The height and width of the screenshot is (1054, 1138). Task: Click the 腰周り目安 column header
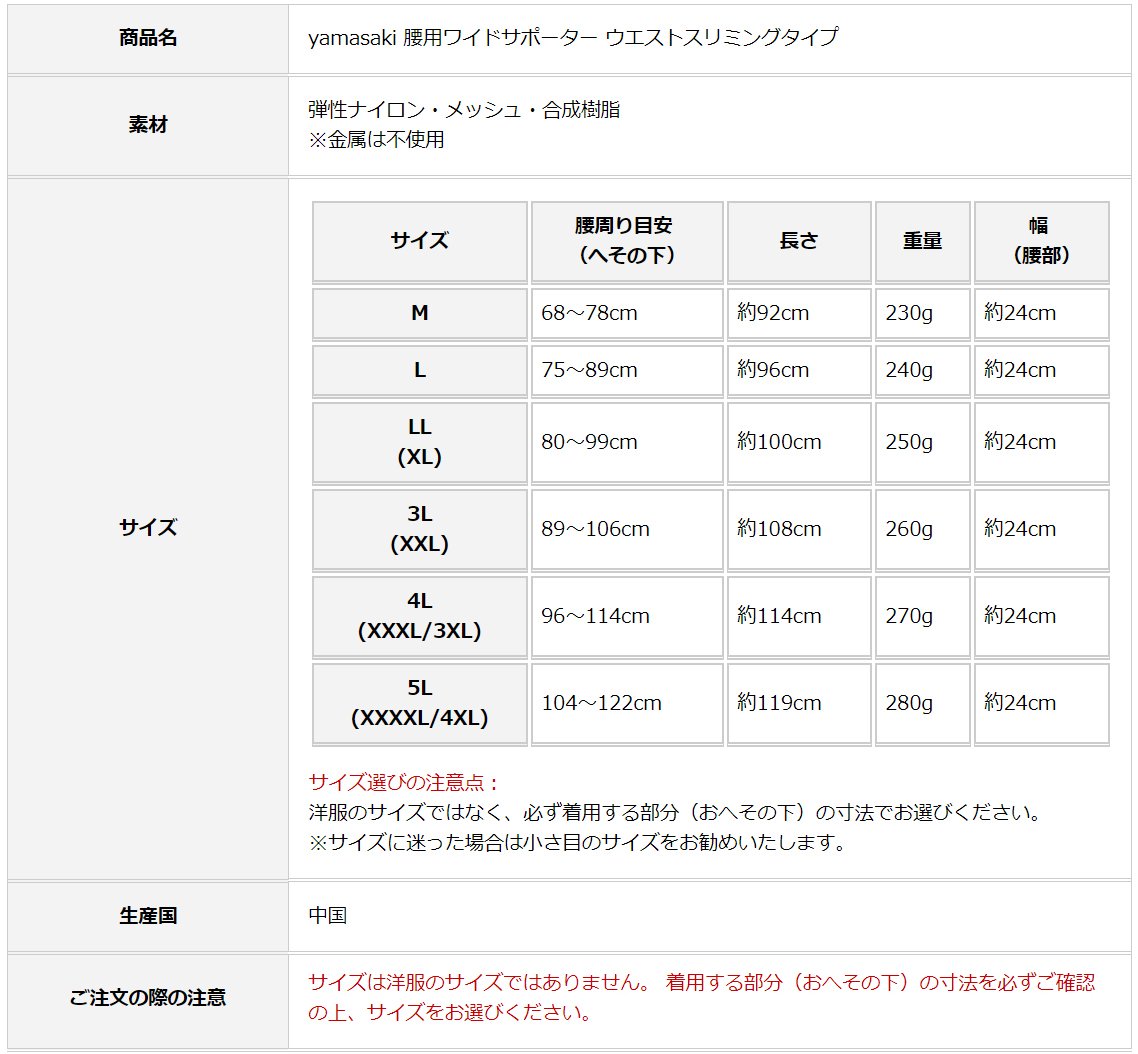click(626, 241)
